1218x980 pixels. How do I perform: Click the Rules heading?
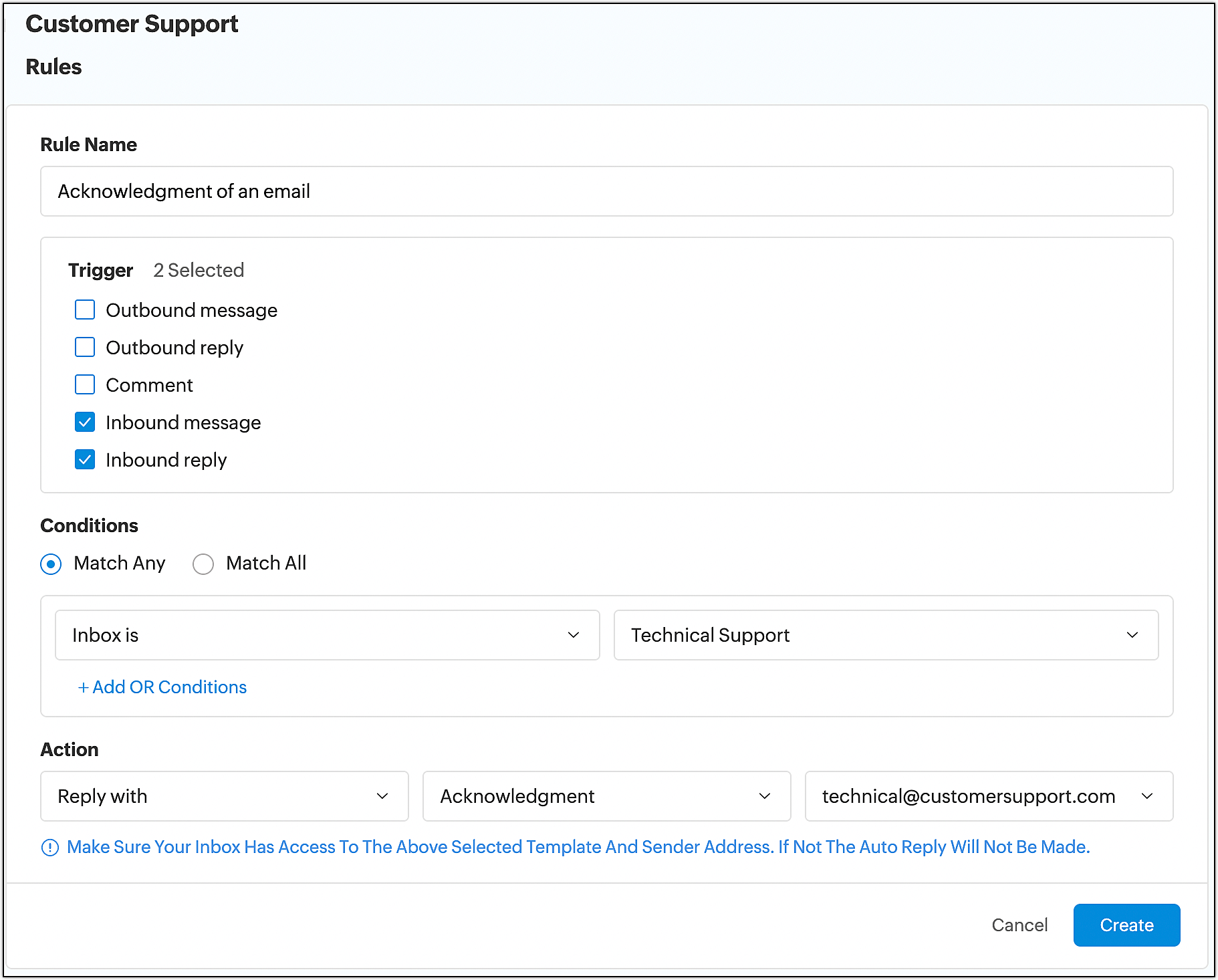coord(53,66)
